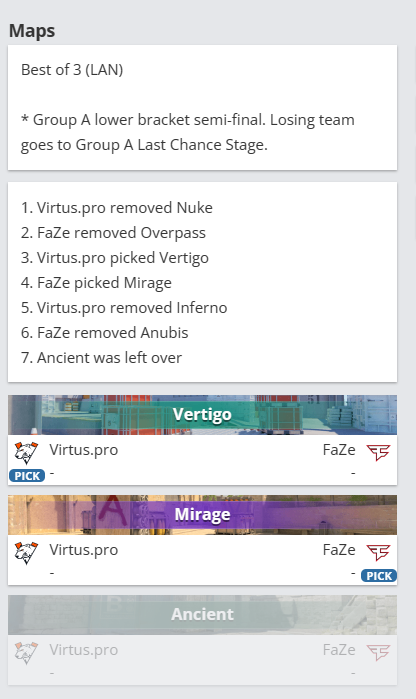Screen dimensions: 416x699
Task: Click Virtus.pro logo in Vertigo map
Action: (x=26, y=453)
